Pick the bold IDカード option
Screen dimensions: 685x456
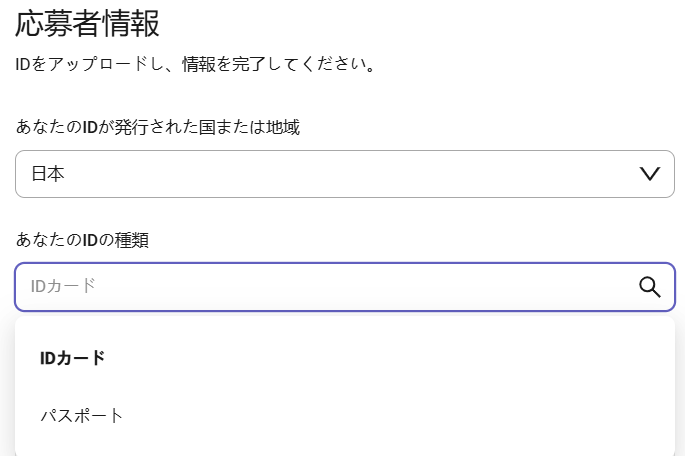(73, 358)
